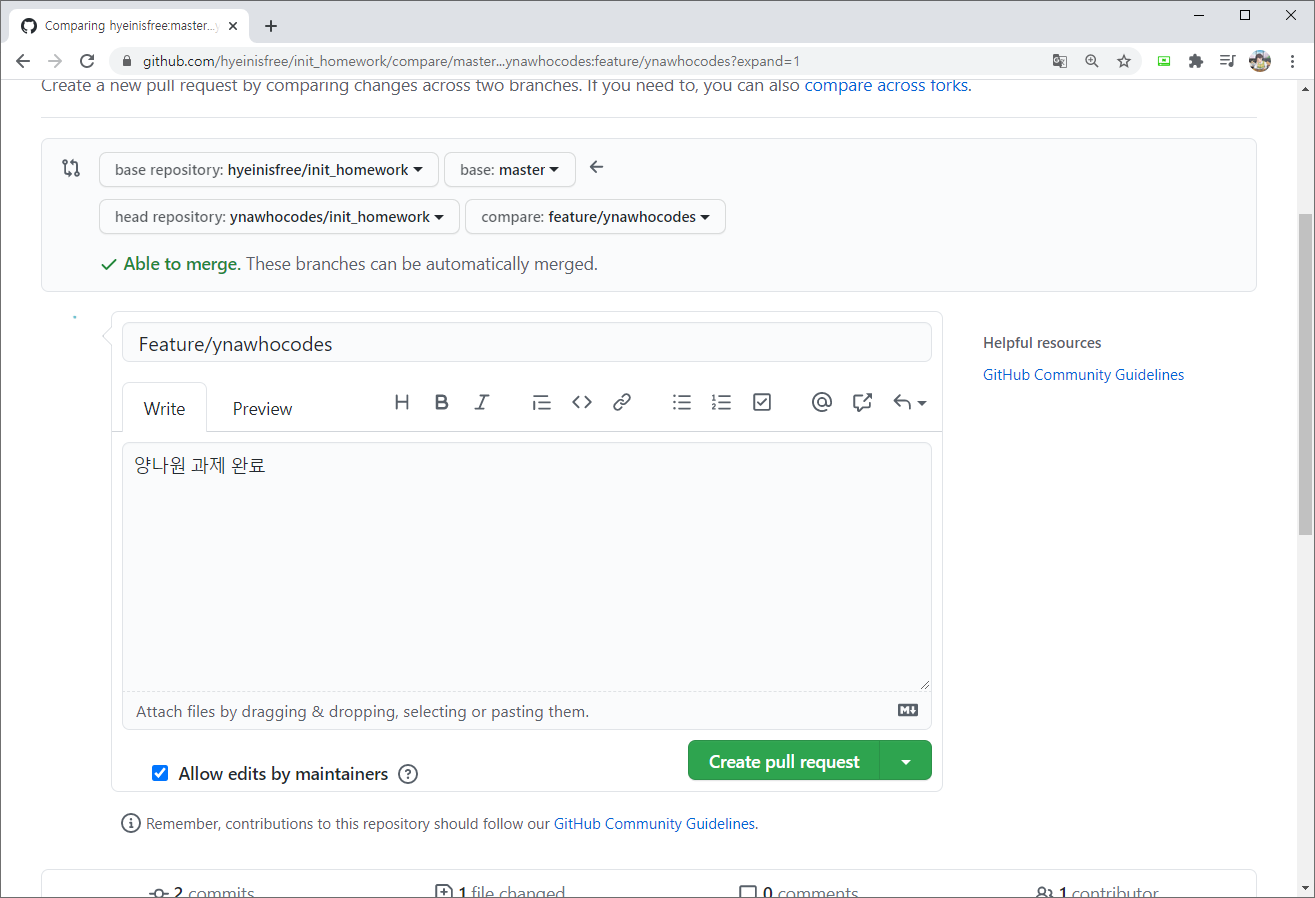The height and width of the screenshot is (898, 1315).
Task: Insert a quote block
Action: tap(541, 402)
